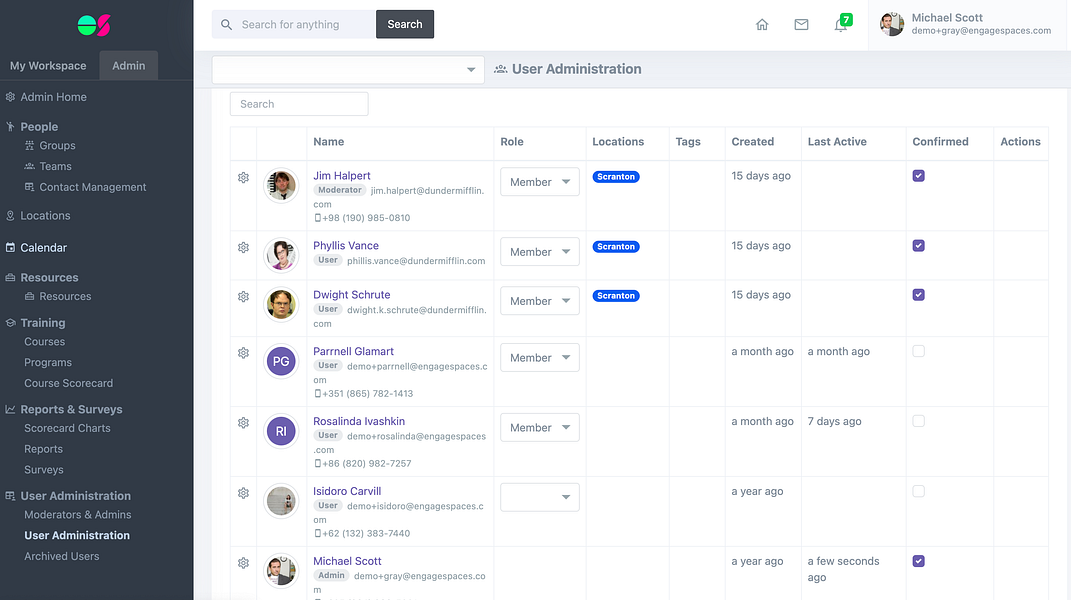
Task: Click the user table Search field
Action: coord(299,104)
